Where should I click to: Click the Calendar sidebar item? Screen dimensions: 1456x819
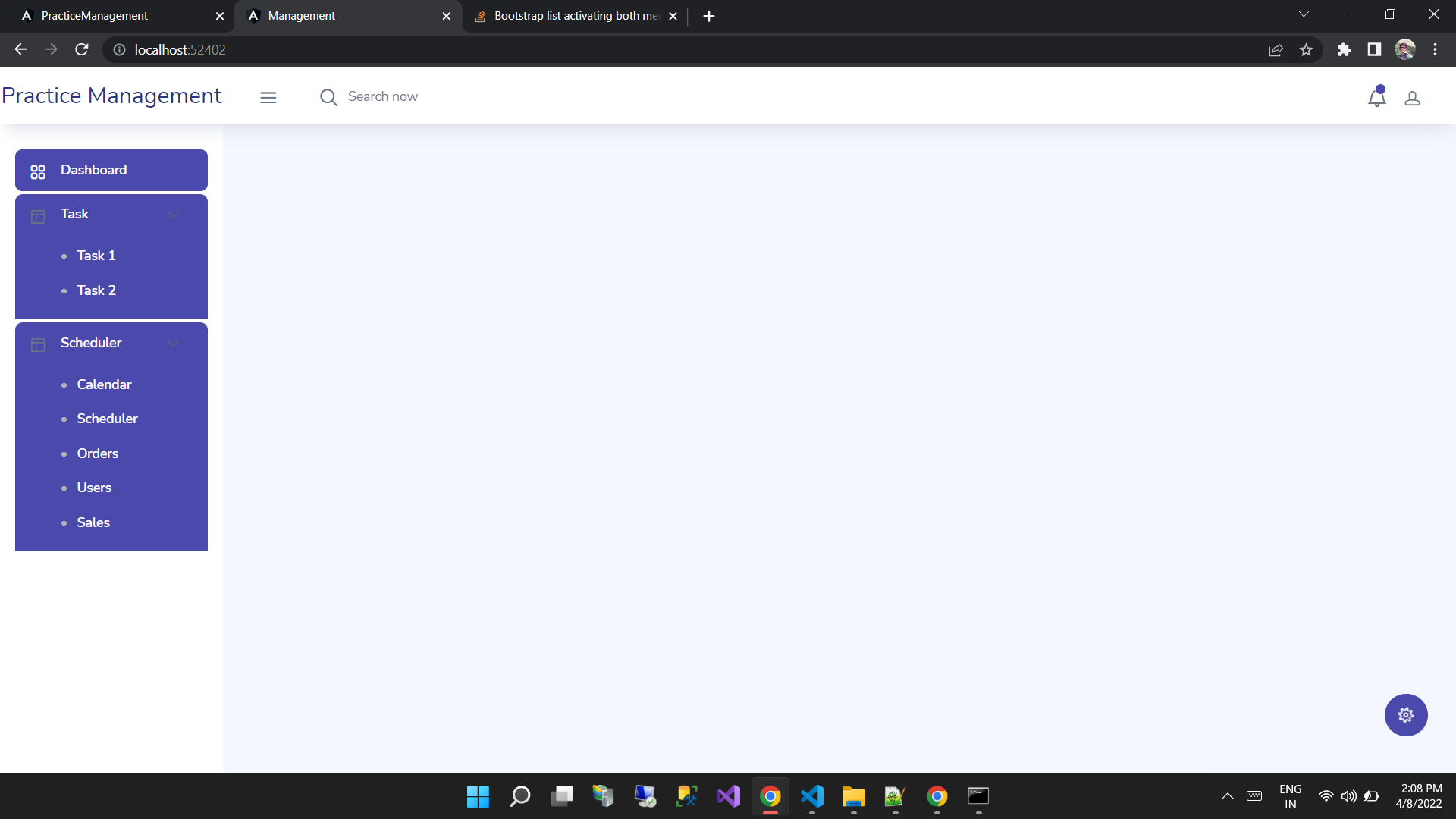click(104, 384)
